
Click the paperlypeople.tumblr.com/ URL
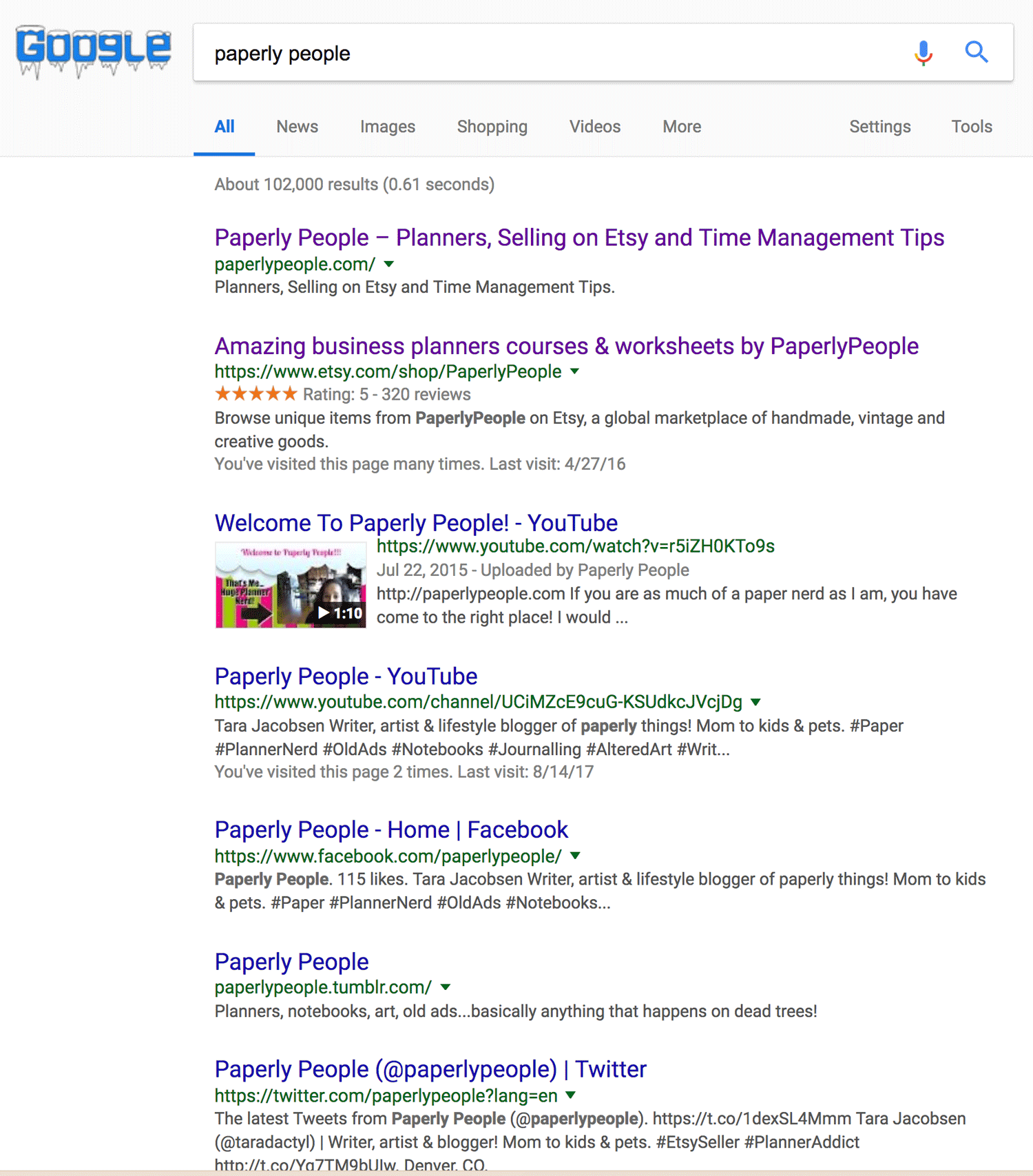tap(323, 987)
